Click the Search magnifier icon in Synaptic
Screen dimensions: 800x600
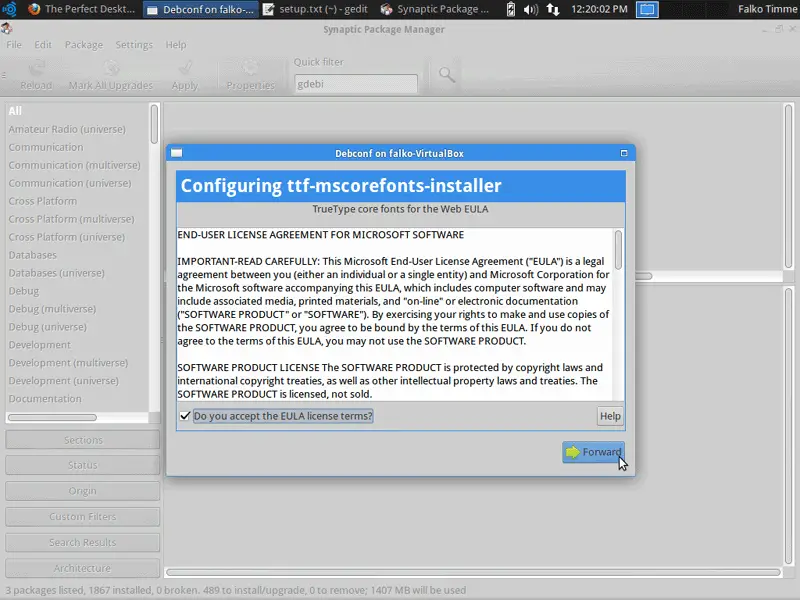pyautogui.click(x=447, y=75)
